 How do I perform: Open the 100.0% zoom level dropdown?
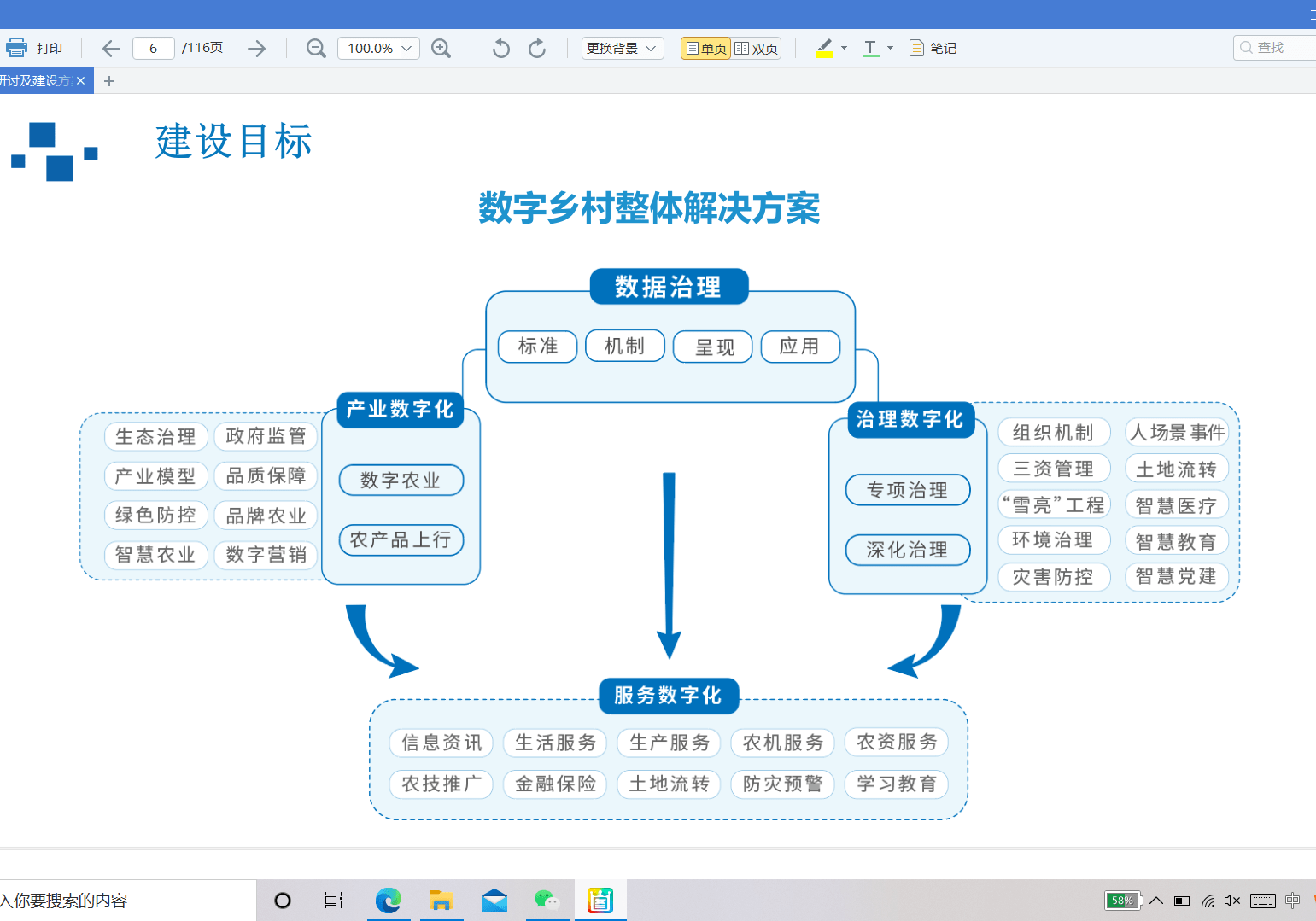click(x=378, y=48)
